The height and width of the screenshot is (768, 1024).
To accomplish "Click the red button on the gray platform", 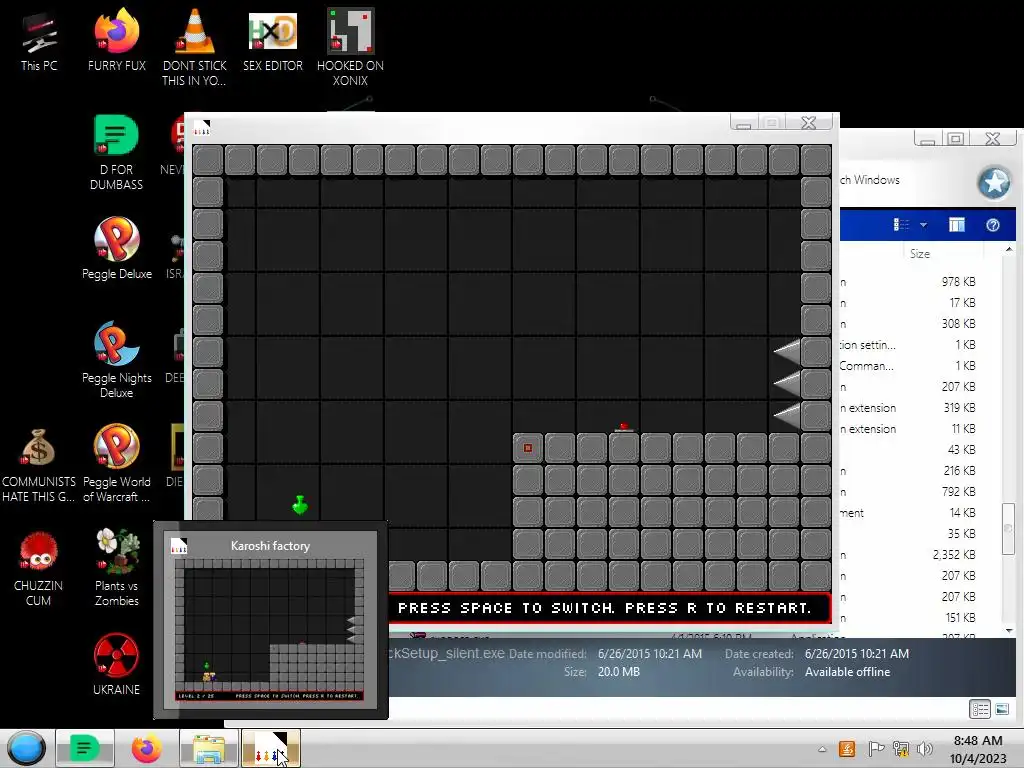I will 624,427.
